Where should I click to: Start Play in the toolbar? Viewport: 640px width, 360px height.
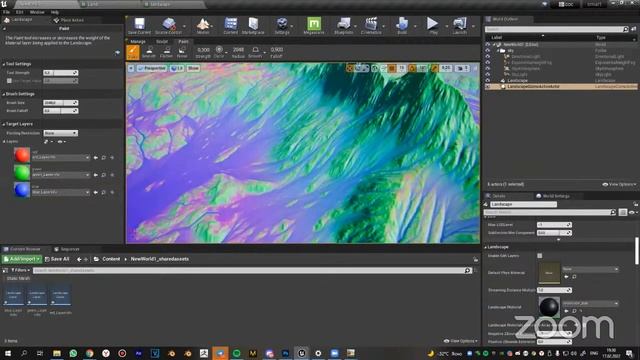click(433, 26)
